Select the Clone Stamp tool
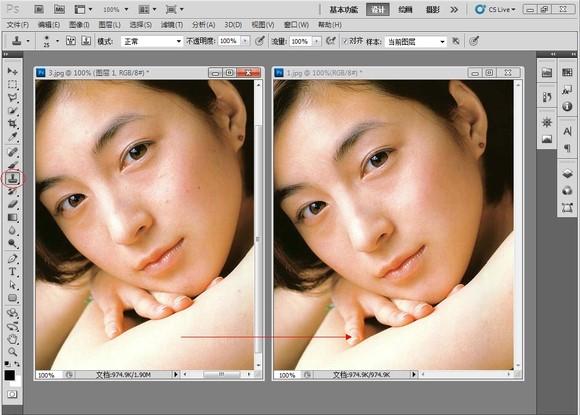The image size is (580, 415). click(13, 178)
